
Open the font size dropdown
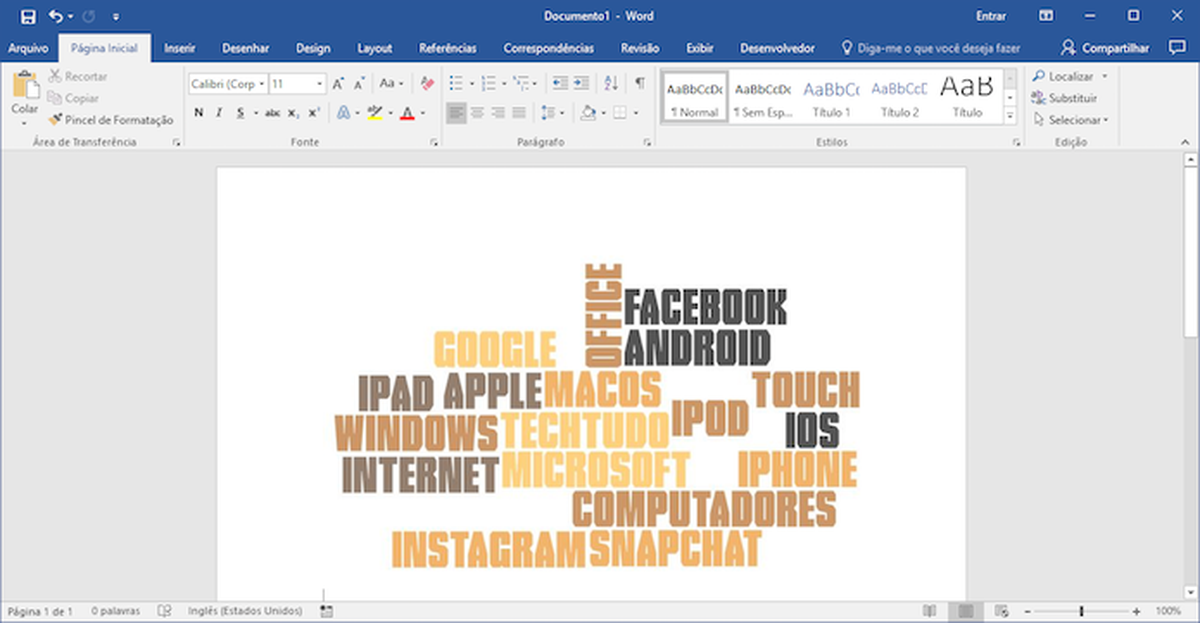[297, 84]
